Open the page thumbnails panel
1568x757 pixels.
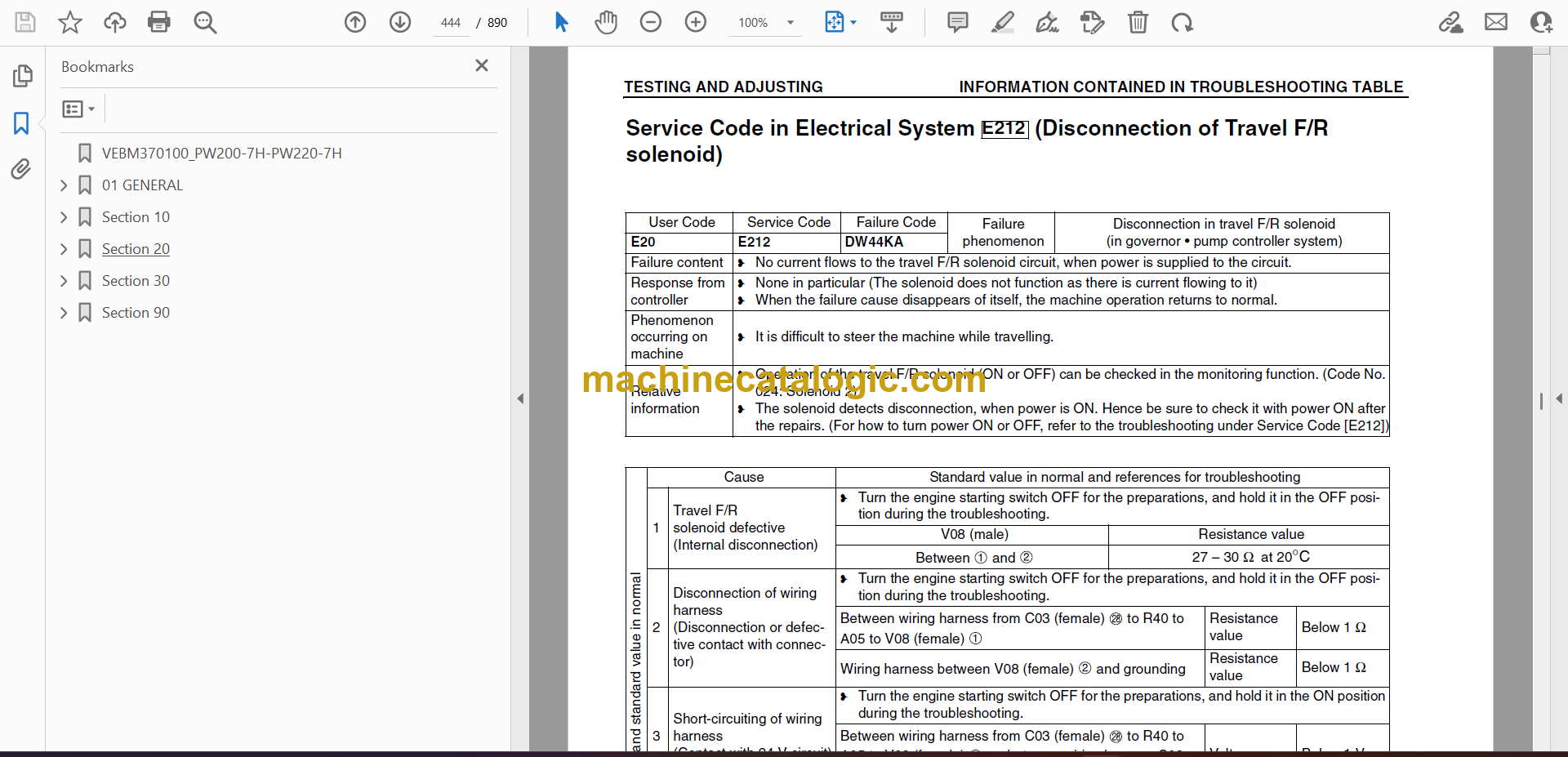(22, 76)
